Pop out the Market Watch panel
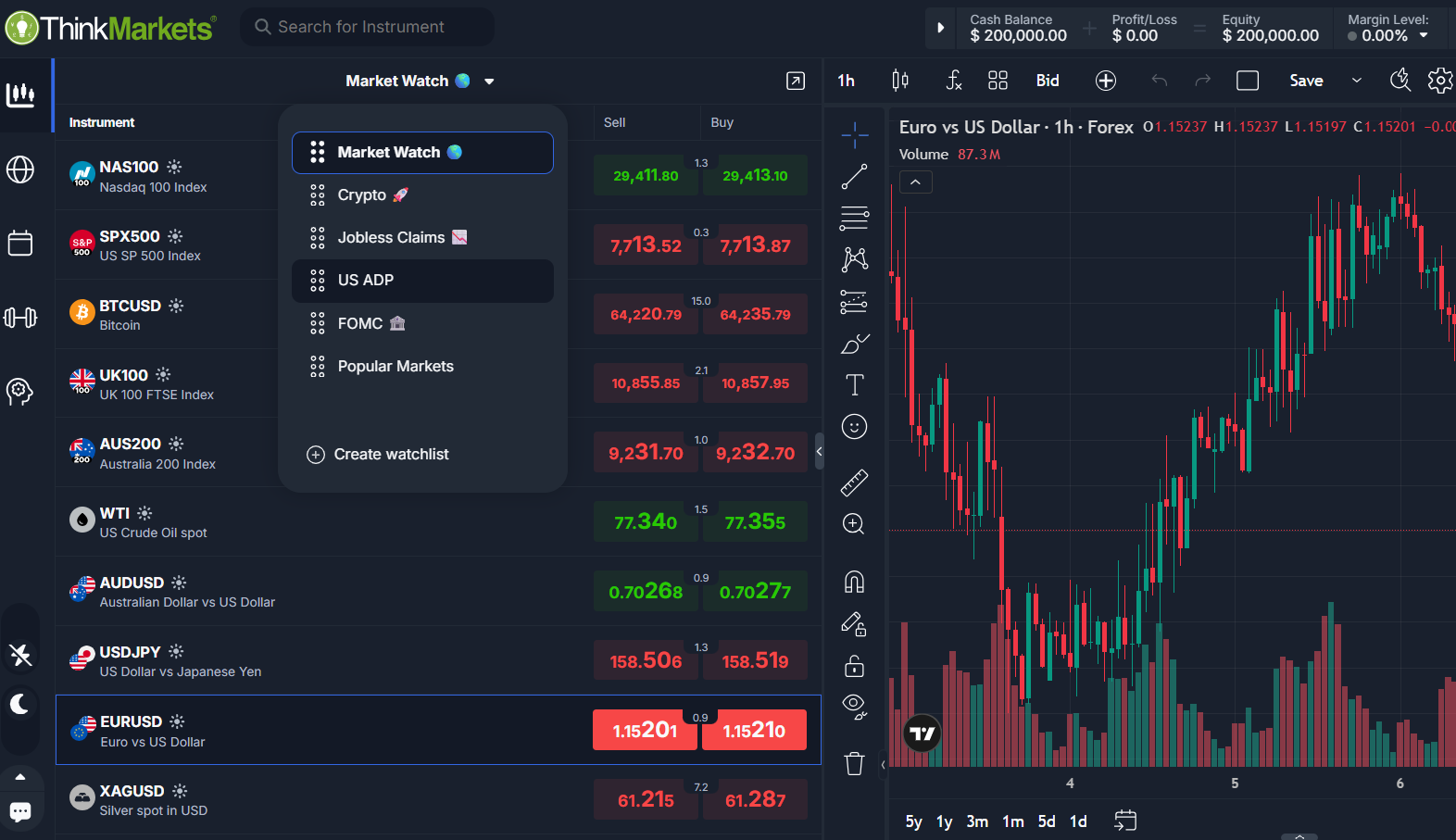Viewport: 1456px width, 840px height. pos(796,81)
